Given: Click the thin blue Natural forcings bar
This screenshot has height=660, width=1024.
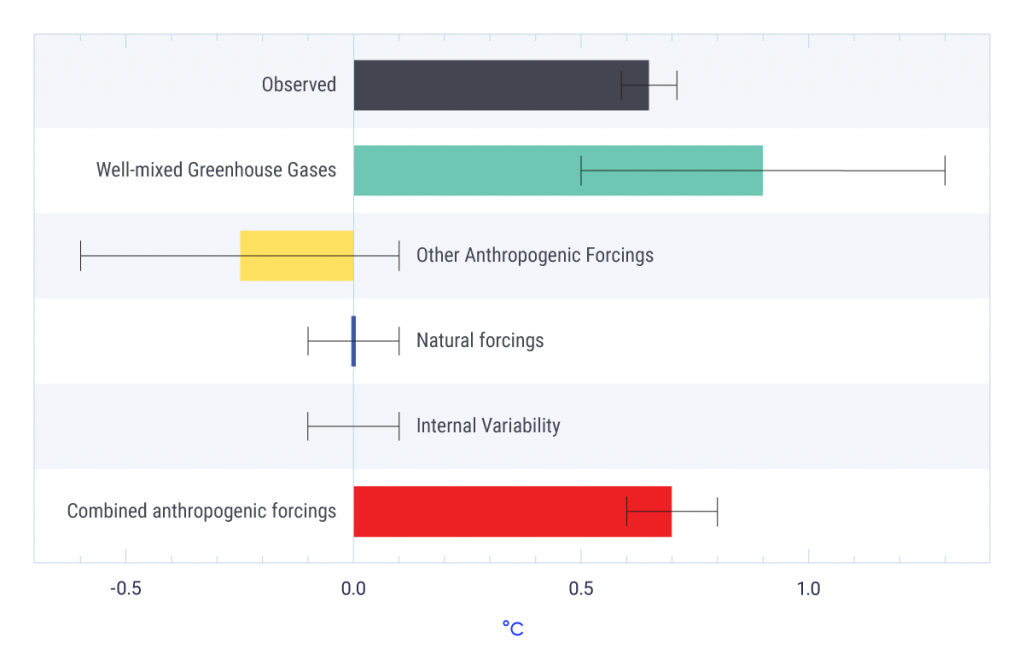Looking at the screenshot, I should 354,341.
